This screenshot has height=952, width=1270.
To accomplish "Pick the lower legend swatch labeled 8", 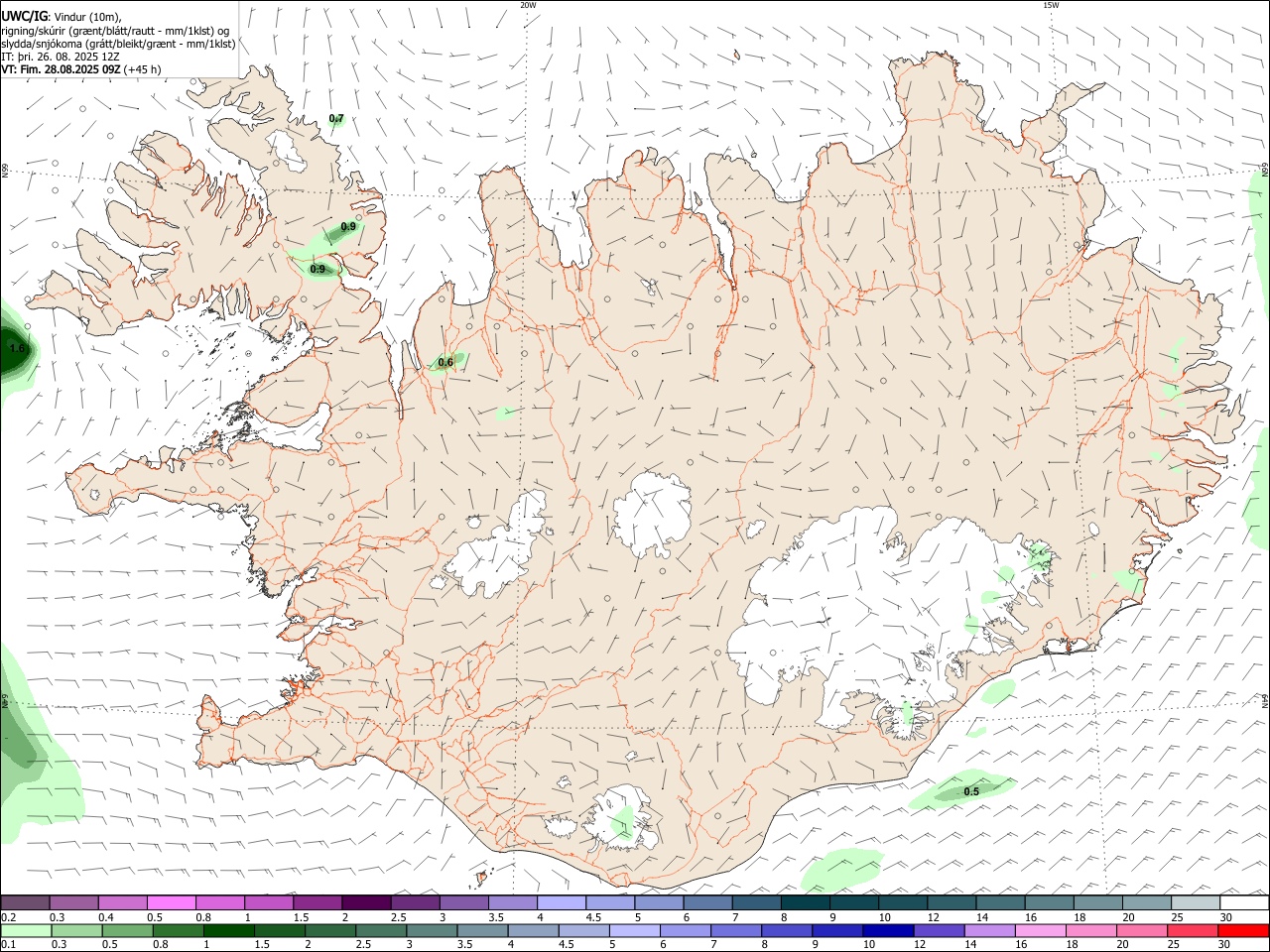I will [787, 930].
